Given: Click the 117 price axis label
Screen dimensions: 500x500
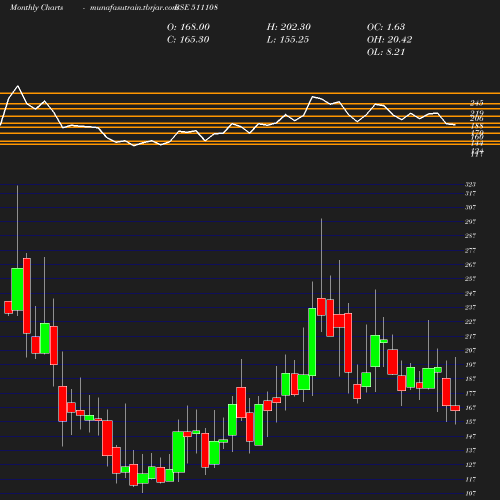Looking at the screenshot, I should pos(470,479).
